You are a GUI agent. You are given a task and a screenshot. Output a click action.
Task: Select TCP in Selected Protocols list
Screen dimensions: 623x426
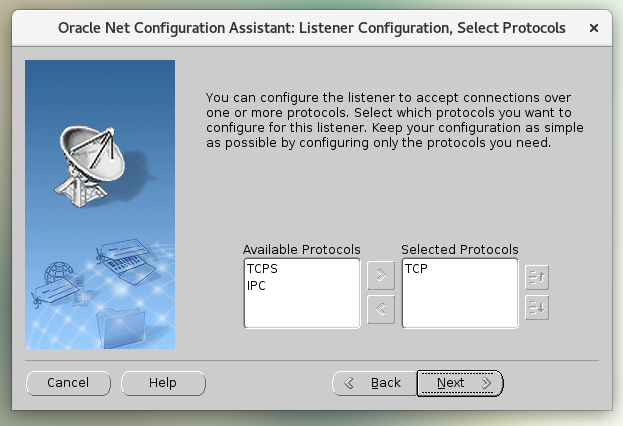pos(417,269)
